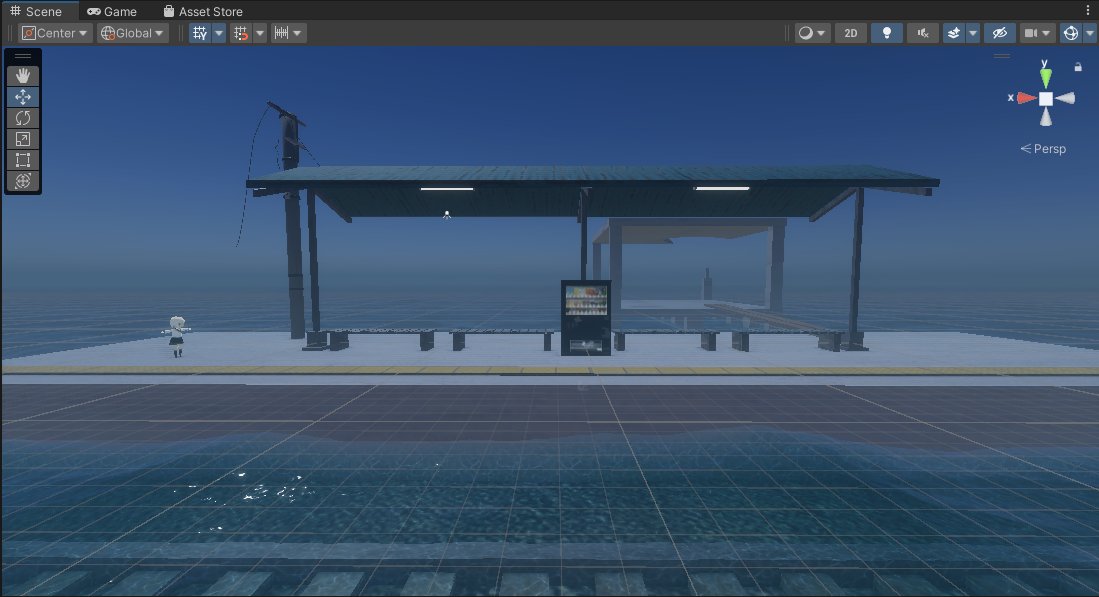The height and width of the screenshot is (597, 1099).
Task: Toggle grid visibility on Y axis
Action: coord(200,33)
